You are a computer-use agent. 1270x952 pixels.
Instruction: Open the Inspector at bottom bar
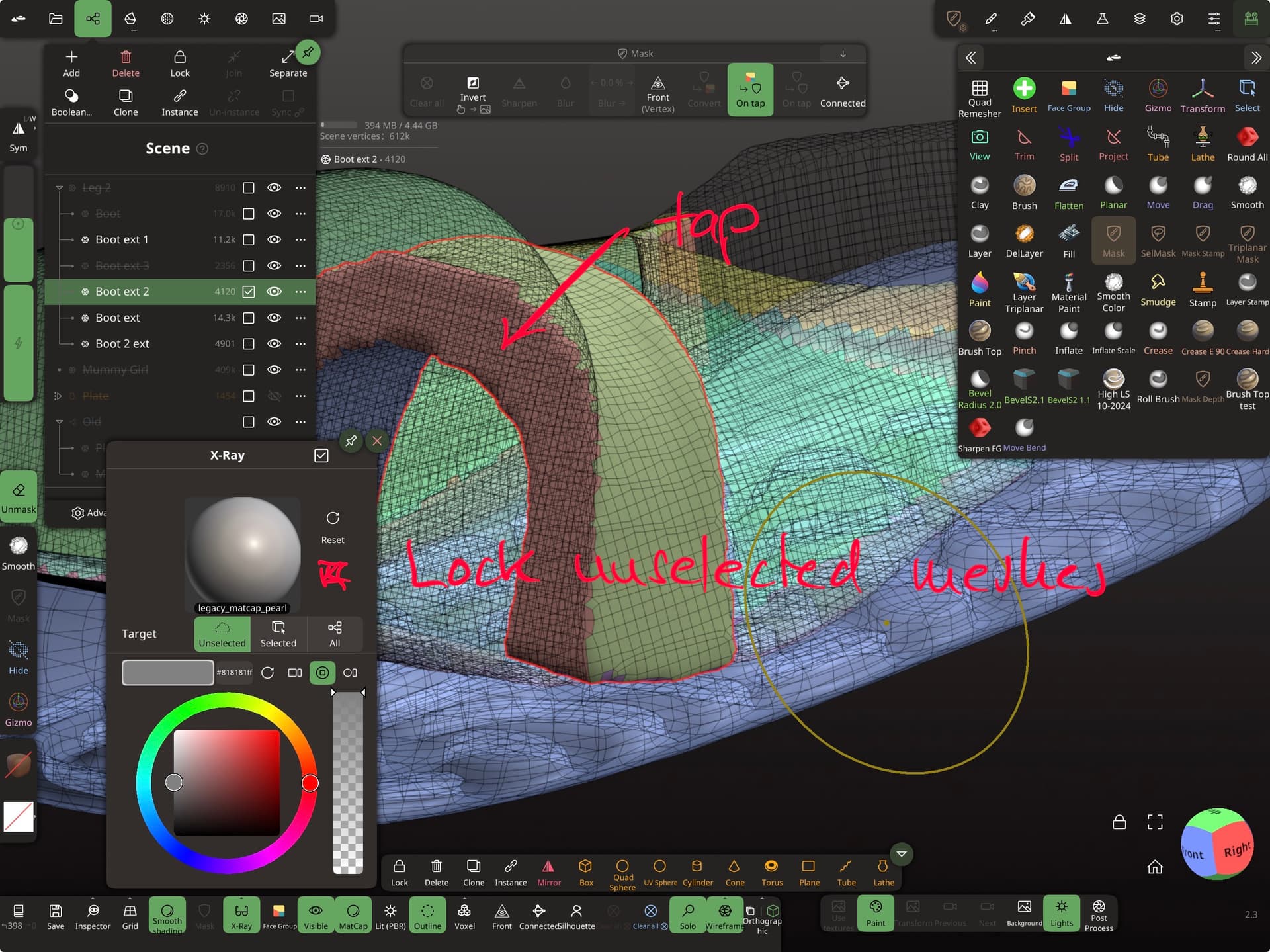click(x=93, y=916)
